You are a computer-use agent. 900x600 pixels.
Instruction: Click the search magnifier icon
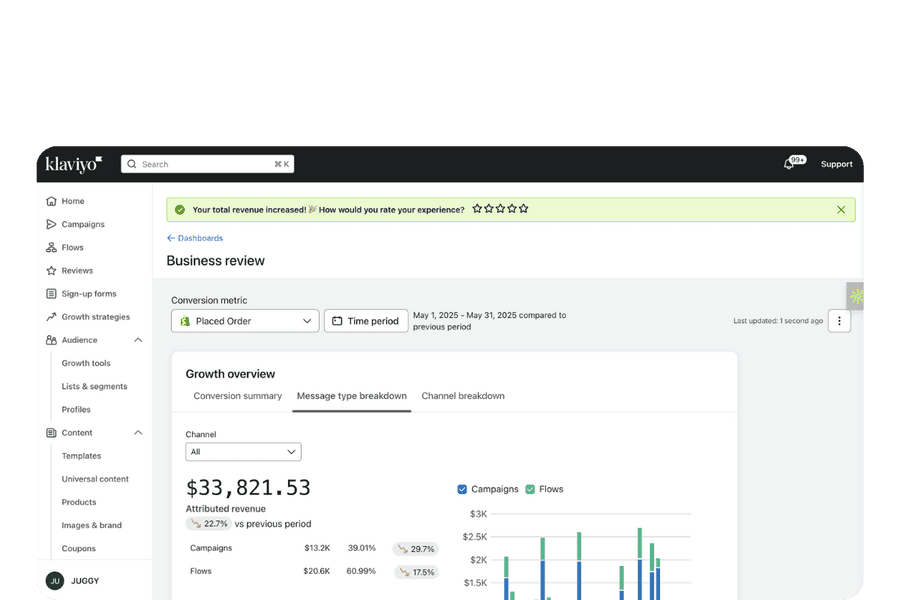(131, 164)
